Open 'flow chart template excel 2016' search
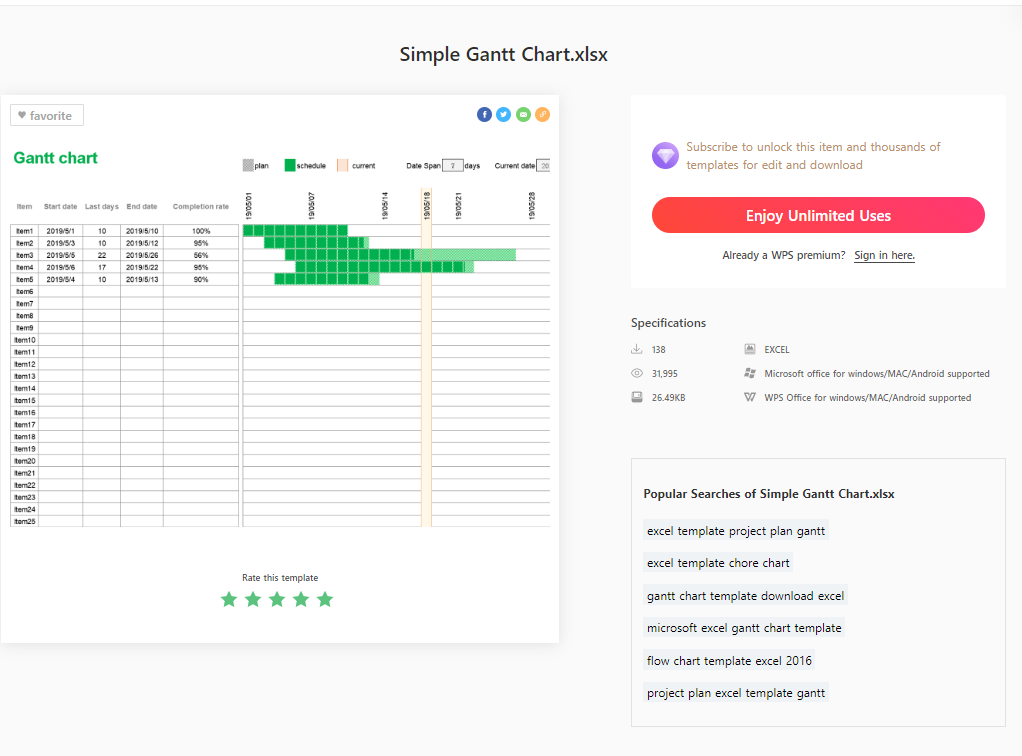Viewport: 1022px width, 756px height. point(728,660)
